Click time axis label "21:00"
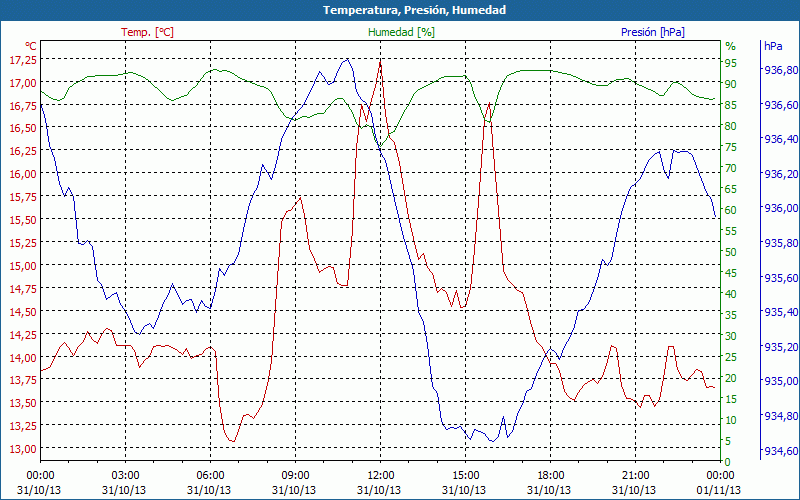The height and width of the screenshot is (500, 800). [x=636, y=476]
